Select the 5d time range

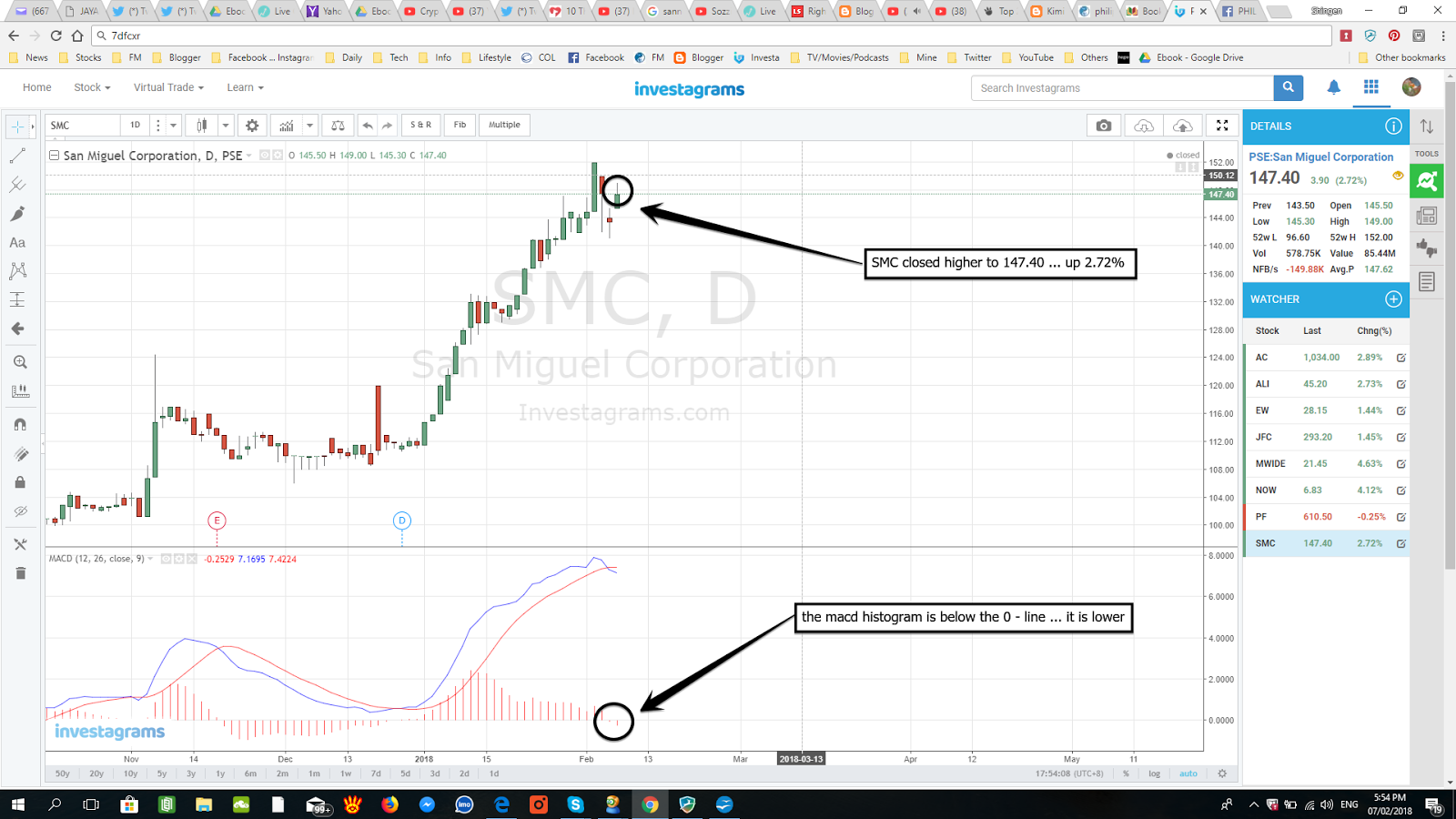coord(406,773)
